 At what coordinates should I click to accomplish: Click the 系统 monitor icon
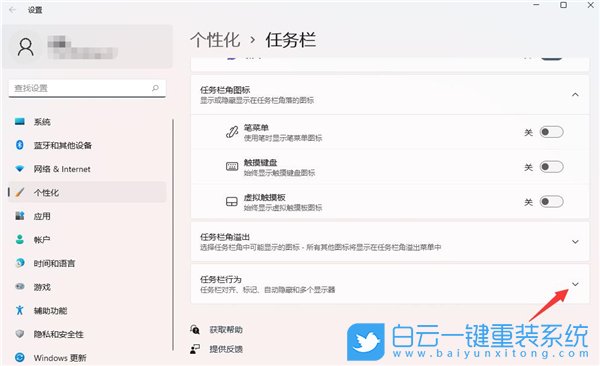[20, 122]
